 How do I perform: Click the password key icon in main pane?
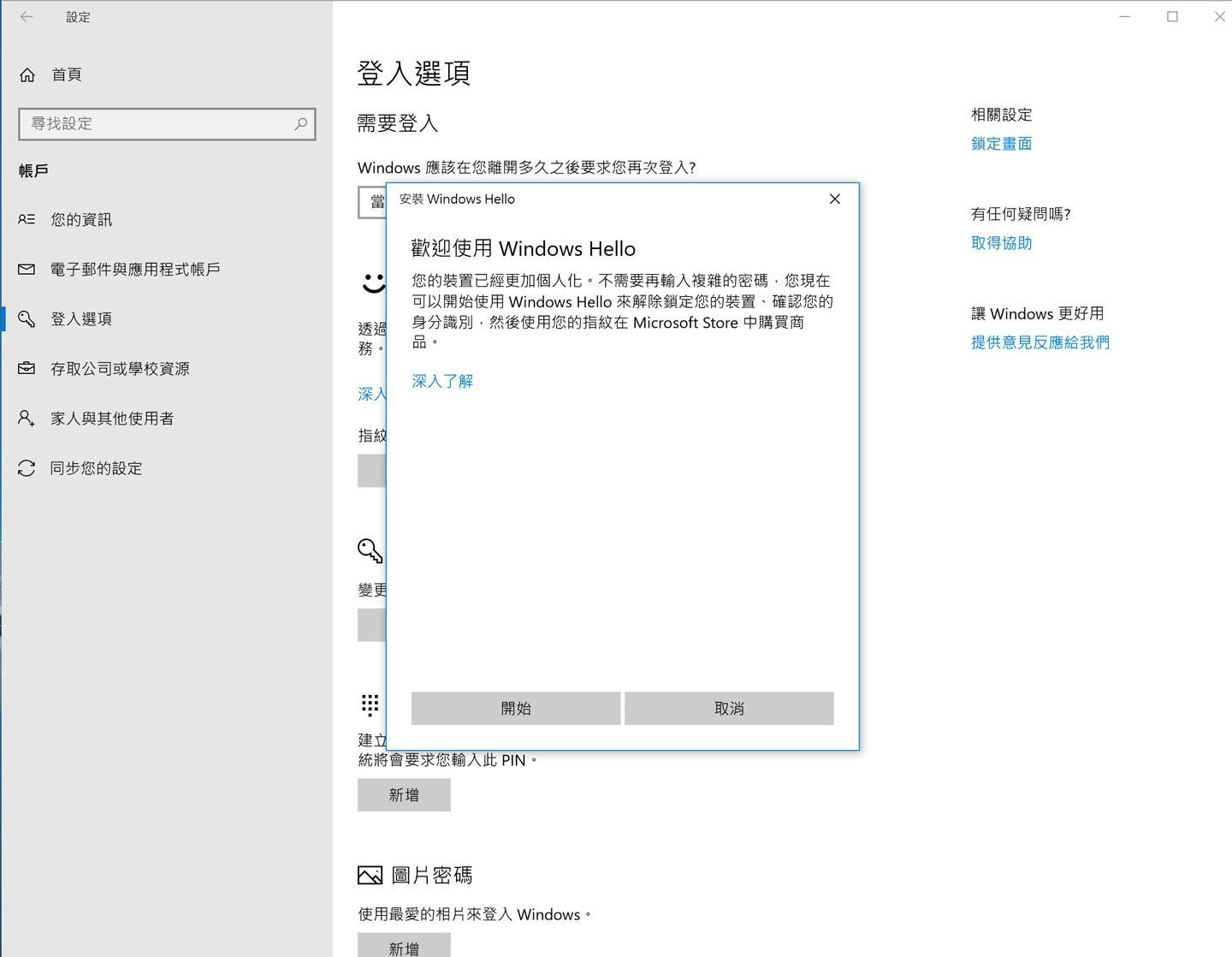(x=370, y=550)
